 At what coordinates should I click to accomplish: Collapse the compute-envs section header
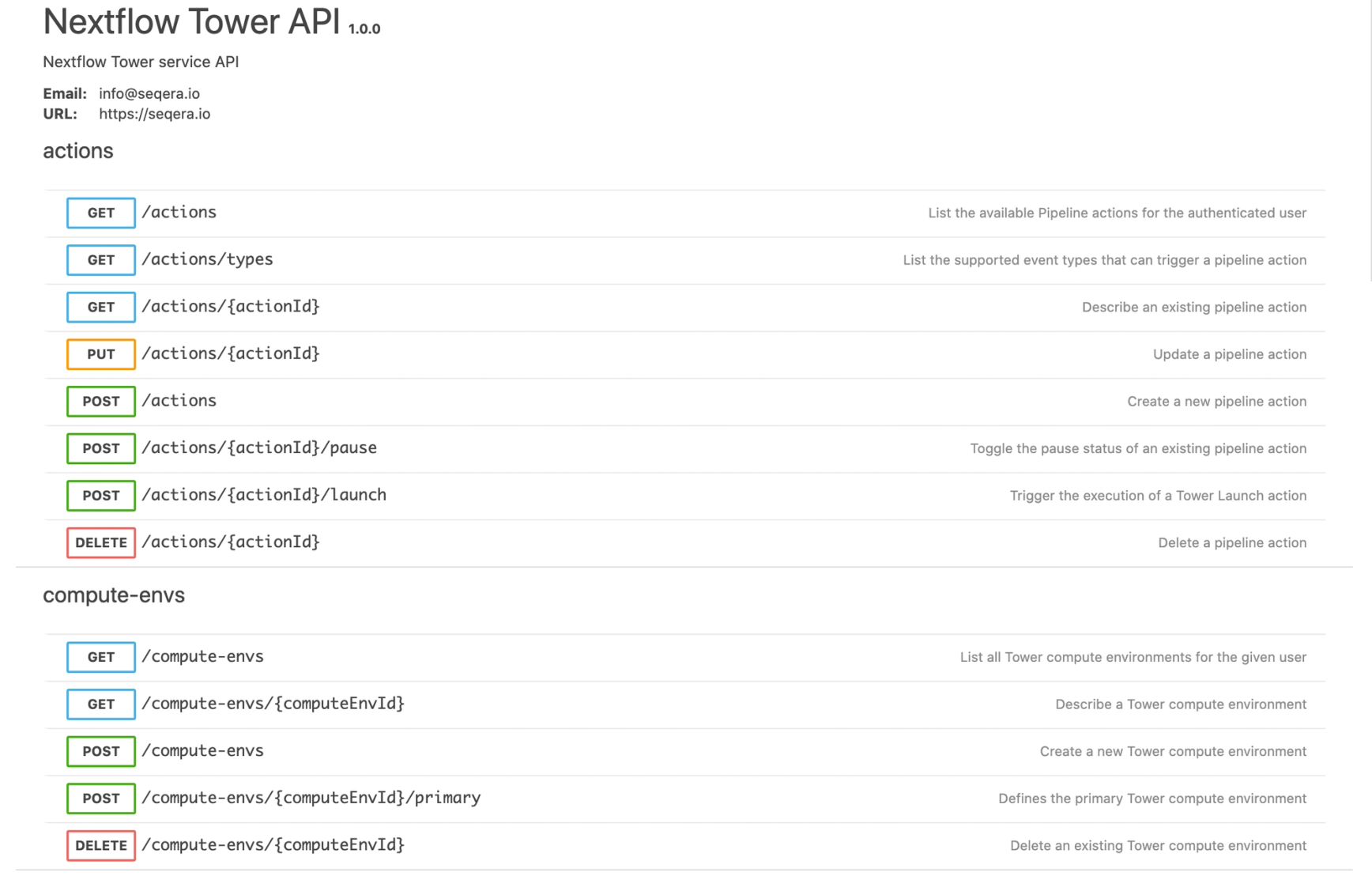tap(114, 595)
